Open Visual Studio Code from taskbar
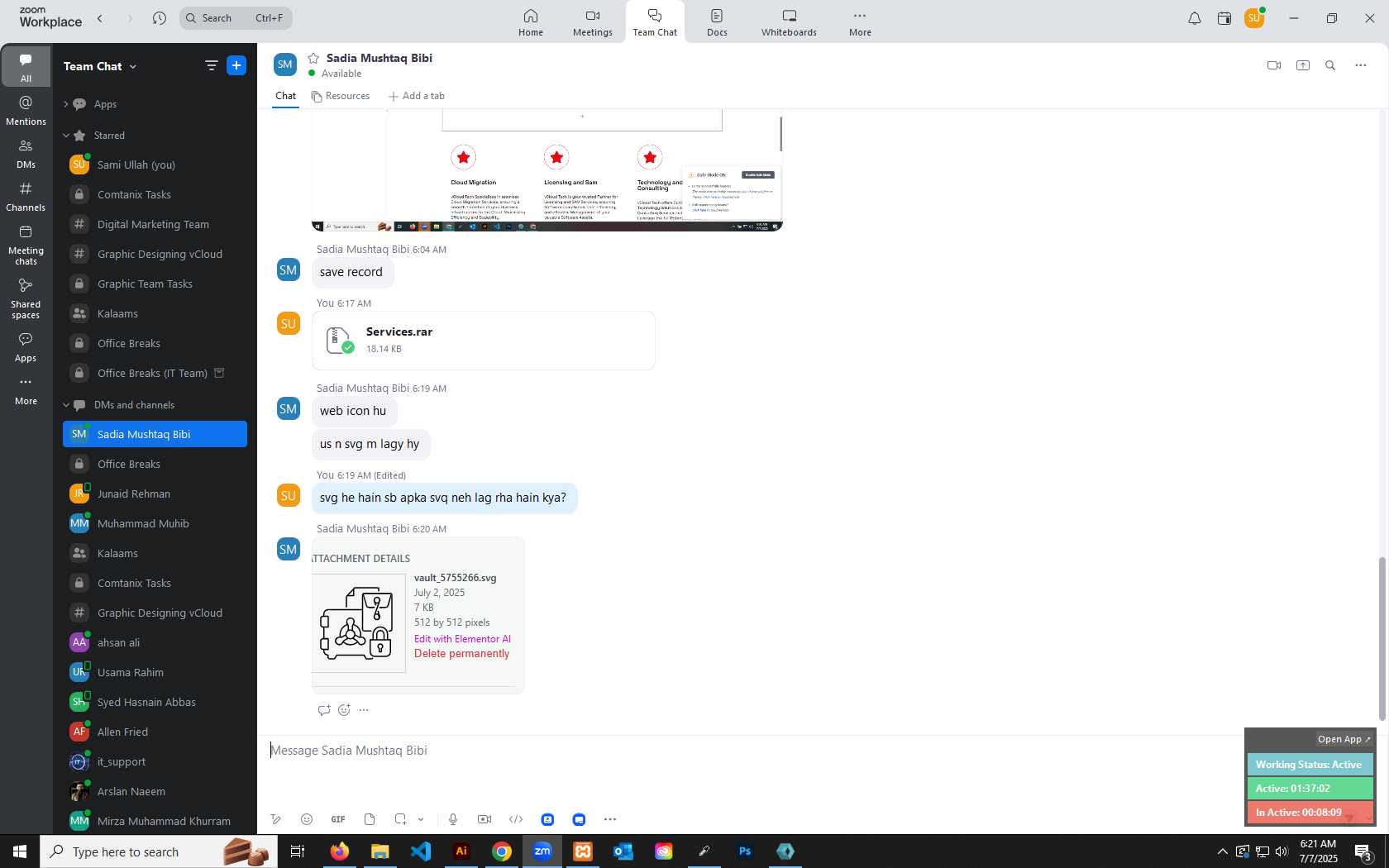The width and height of the screenshot is (1389, 868). (421, 851)
